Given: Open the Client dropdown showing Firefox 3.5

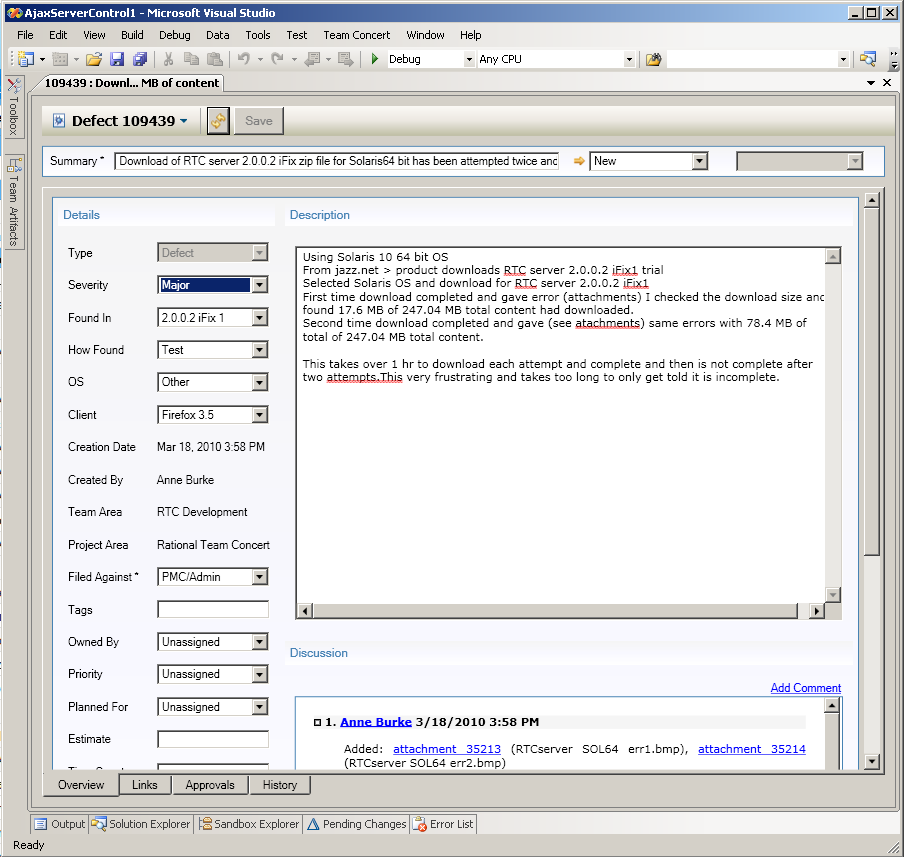Looking at the screenshot, I should click(259, 415).
